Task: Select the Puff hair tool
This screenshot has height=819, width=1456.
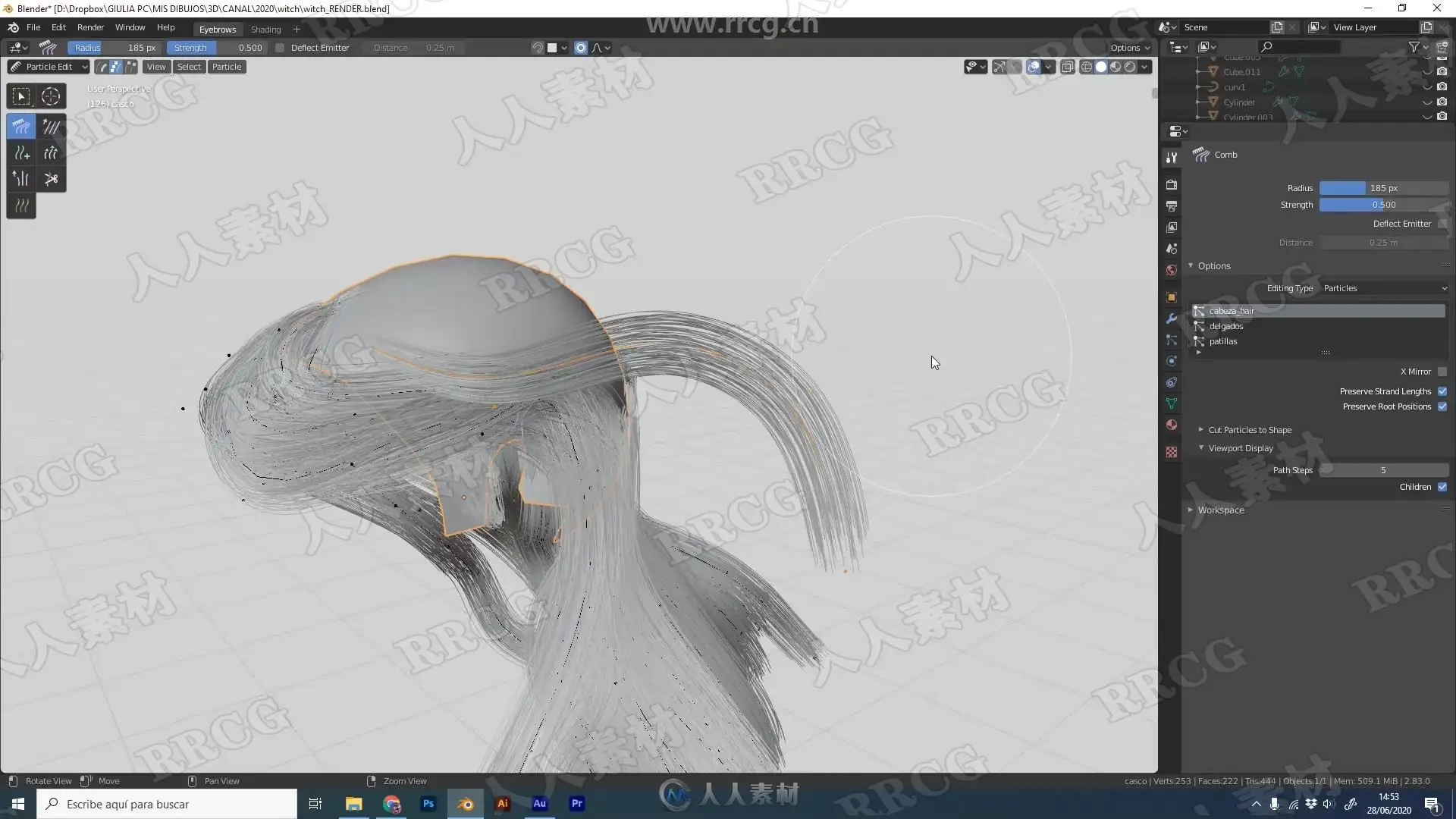Action: click(21, 179)
